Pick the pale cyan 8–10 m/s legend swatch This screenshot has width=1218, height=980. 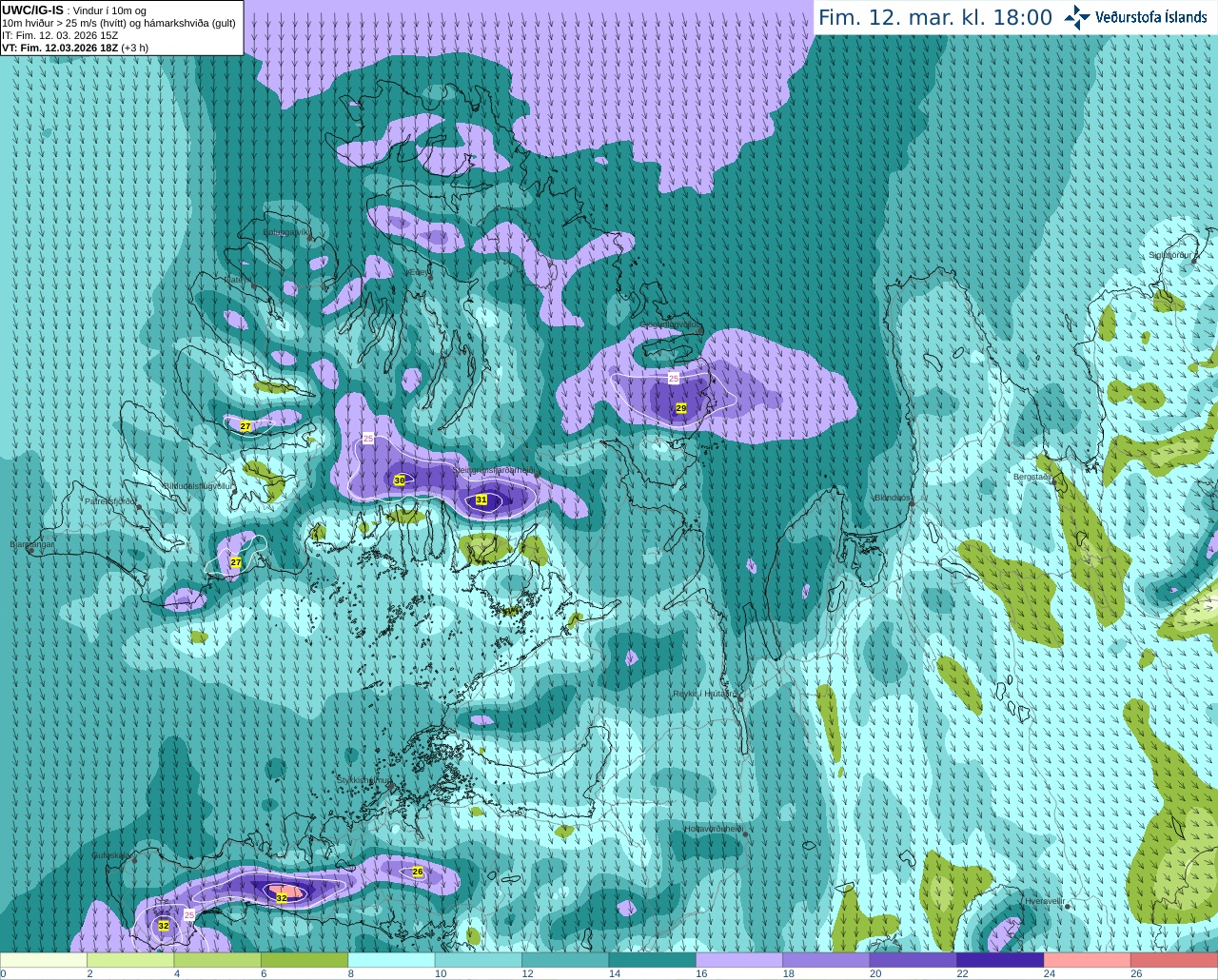391,960
